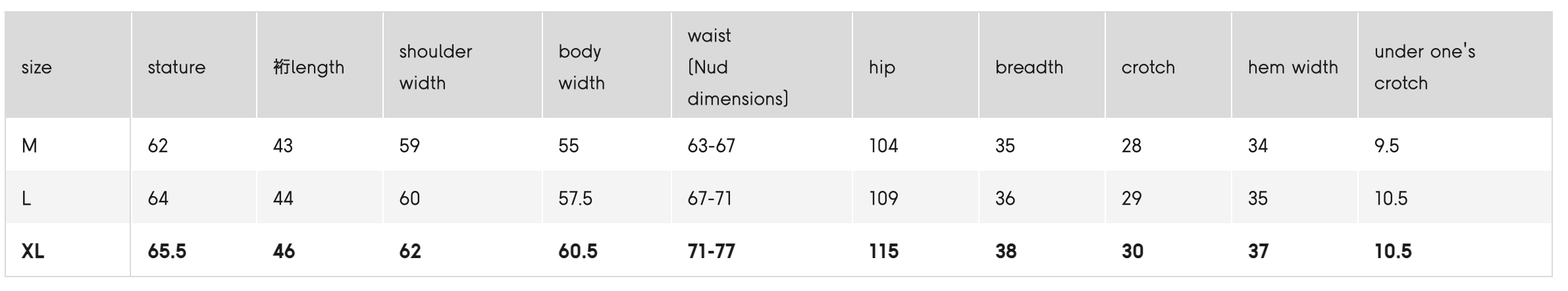The width and height of the screenshot is (1568, 291).
Task: Click the hip value 109
Action: [x=883, y=198]
